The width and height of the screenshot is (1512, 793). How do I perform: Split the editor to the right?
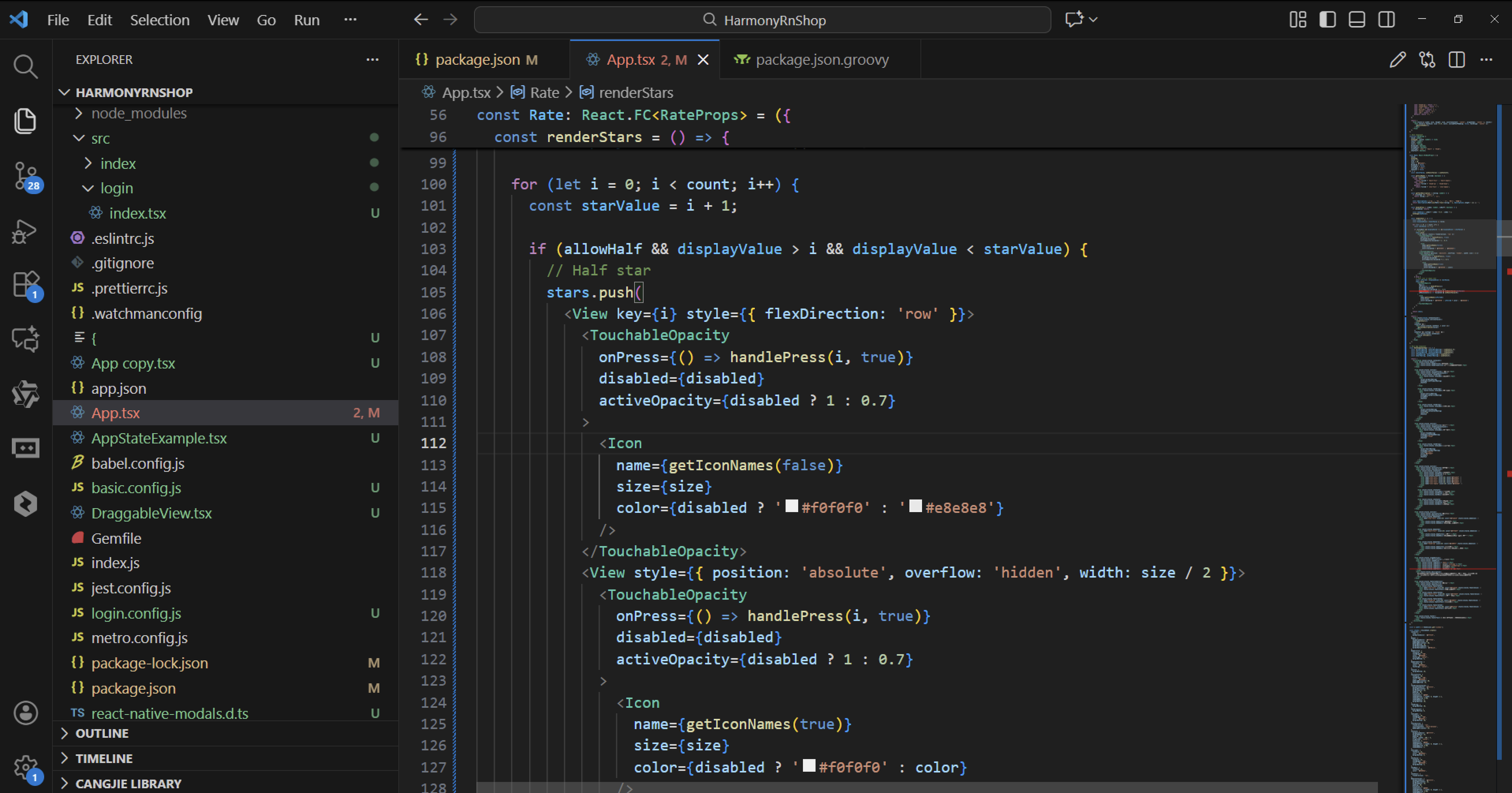click(1456, 59)
